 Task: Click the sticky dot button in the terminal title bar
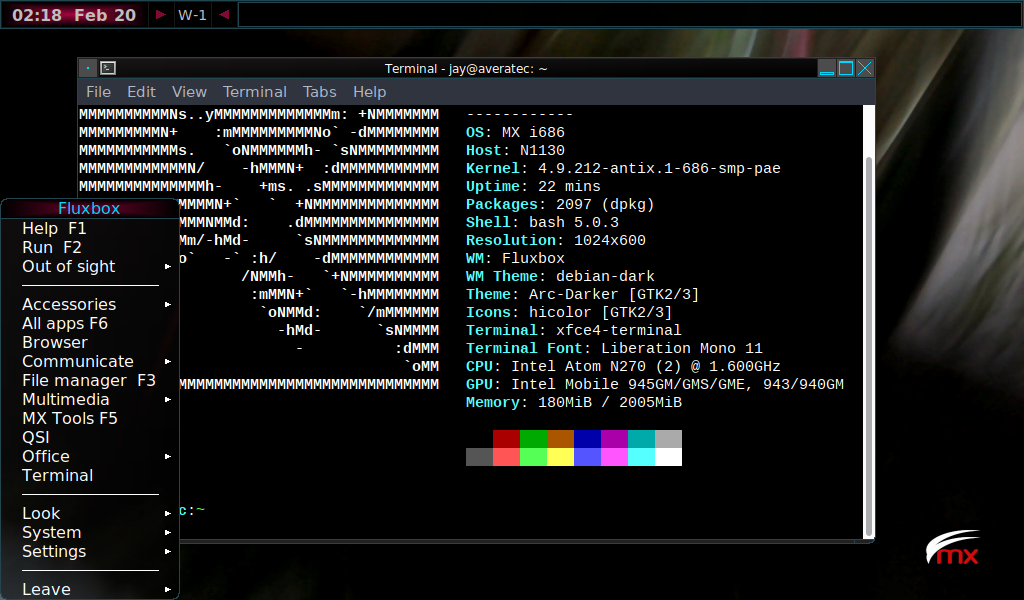tap(88, 68)
